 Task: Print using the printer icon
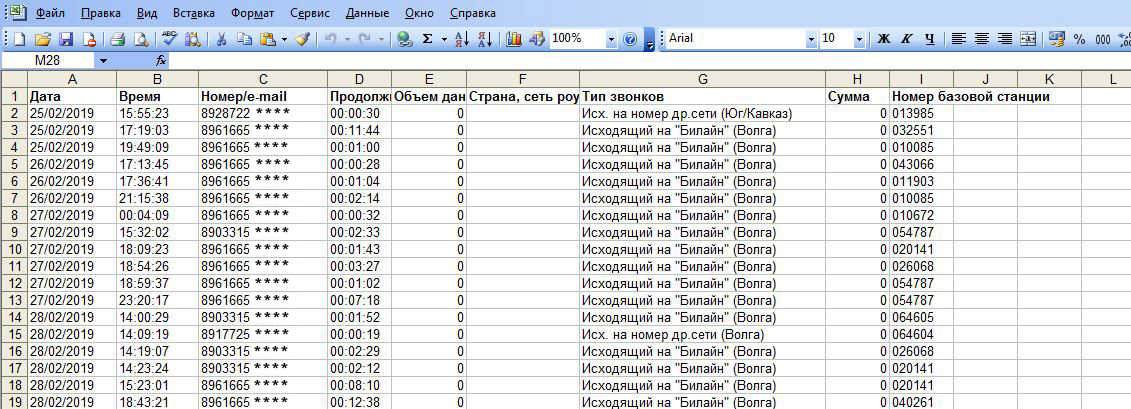(118, 40)
